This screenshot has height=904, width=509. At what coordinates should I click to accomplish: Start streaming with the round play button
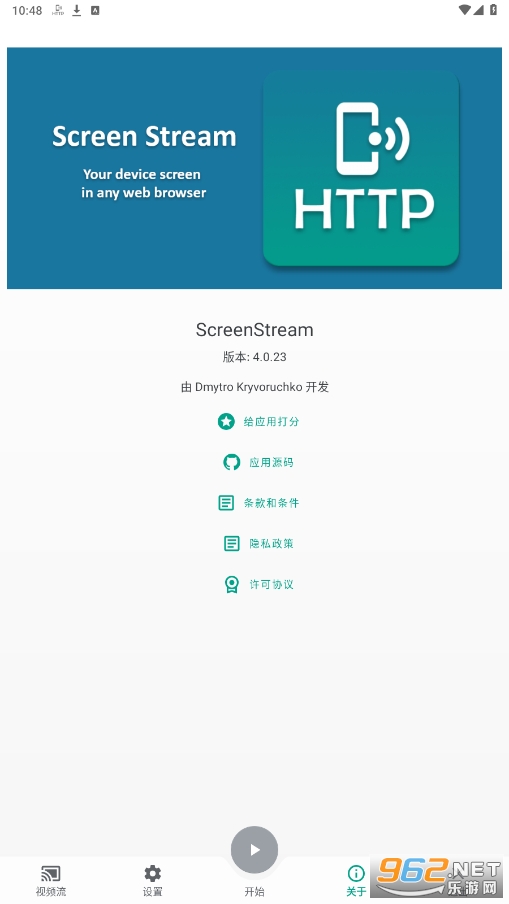254,849
